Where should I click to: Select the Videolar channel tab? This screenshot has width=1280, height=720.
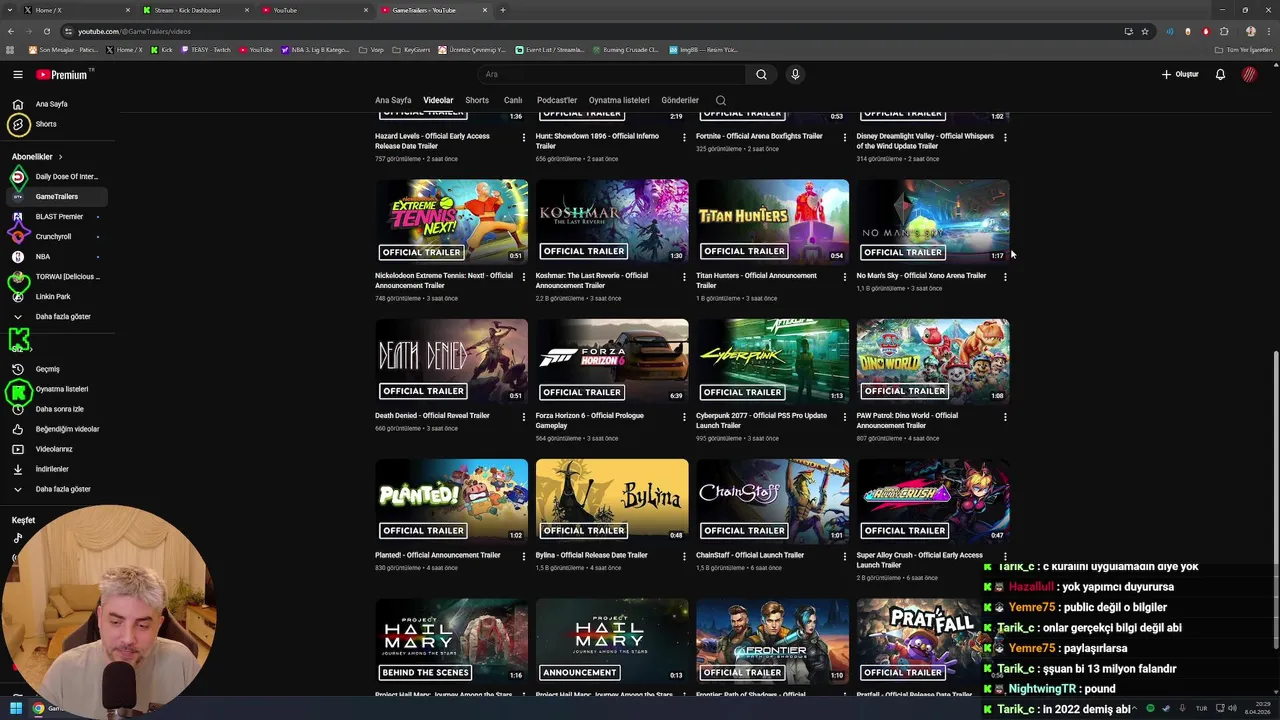(438, 100)
